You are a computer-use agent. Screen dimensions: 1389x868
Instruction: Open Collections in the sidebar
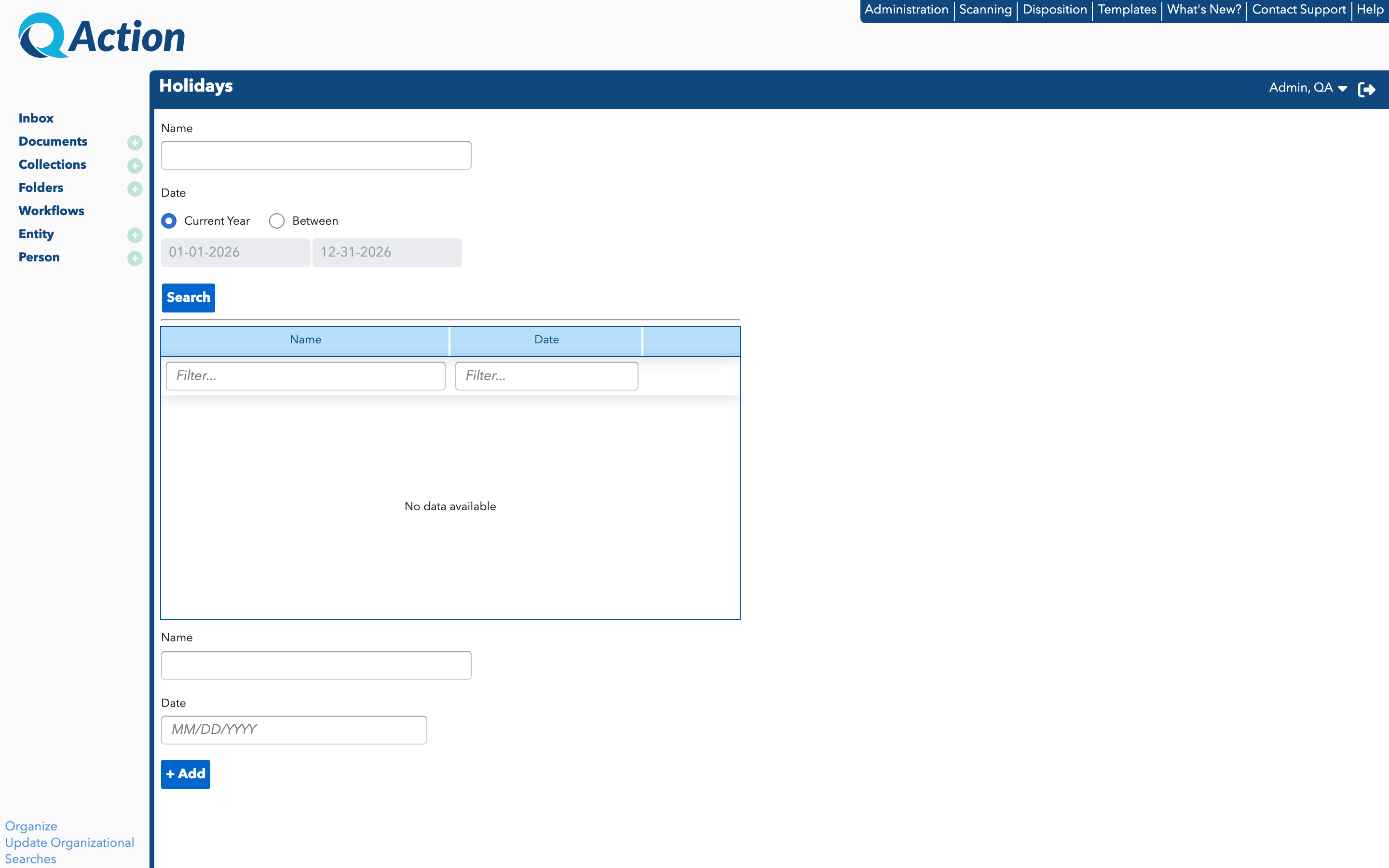[52, 165]
